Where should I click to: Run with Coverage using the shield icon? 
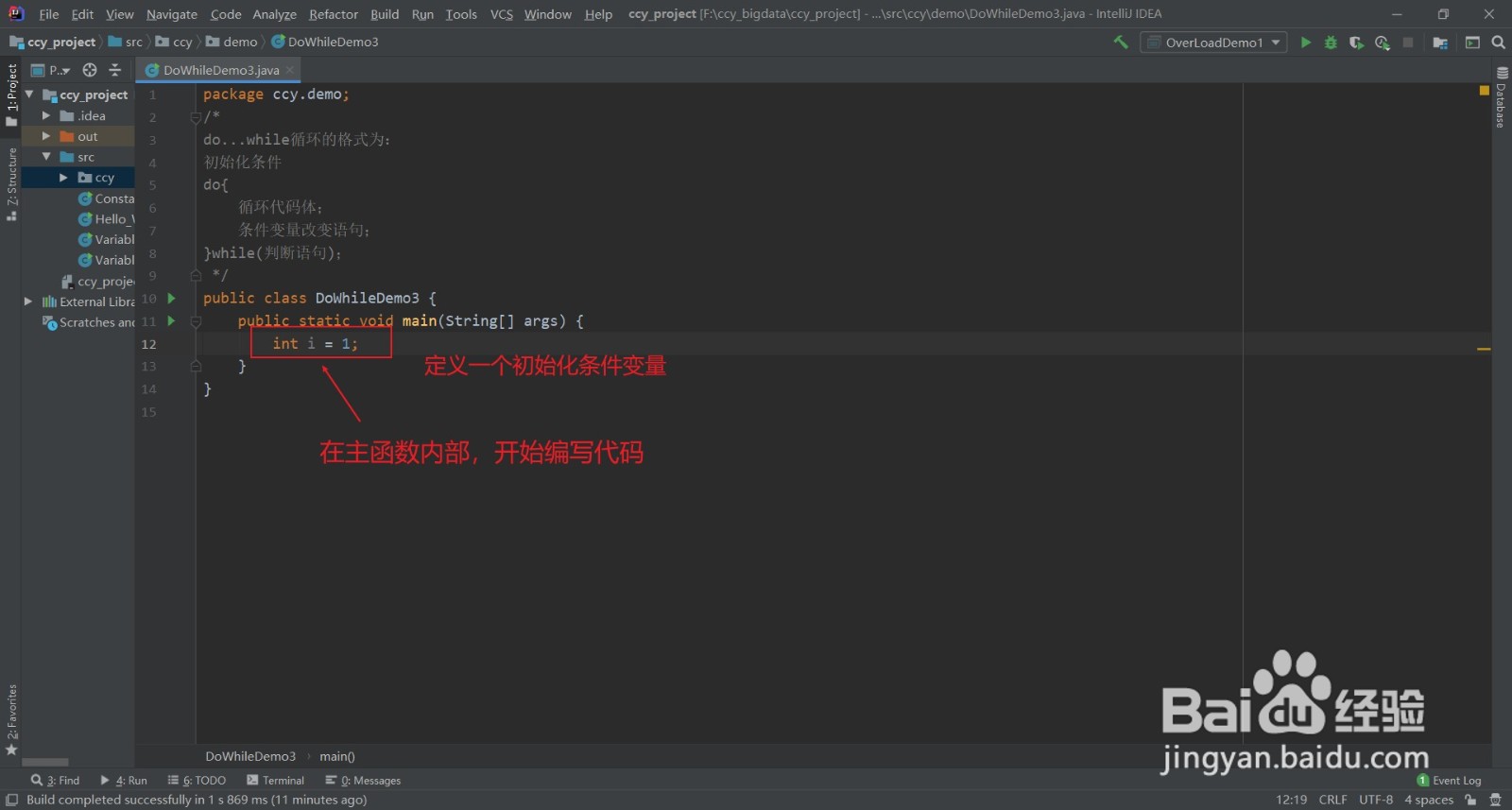[x=1356, y=43]
